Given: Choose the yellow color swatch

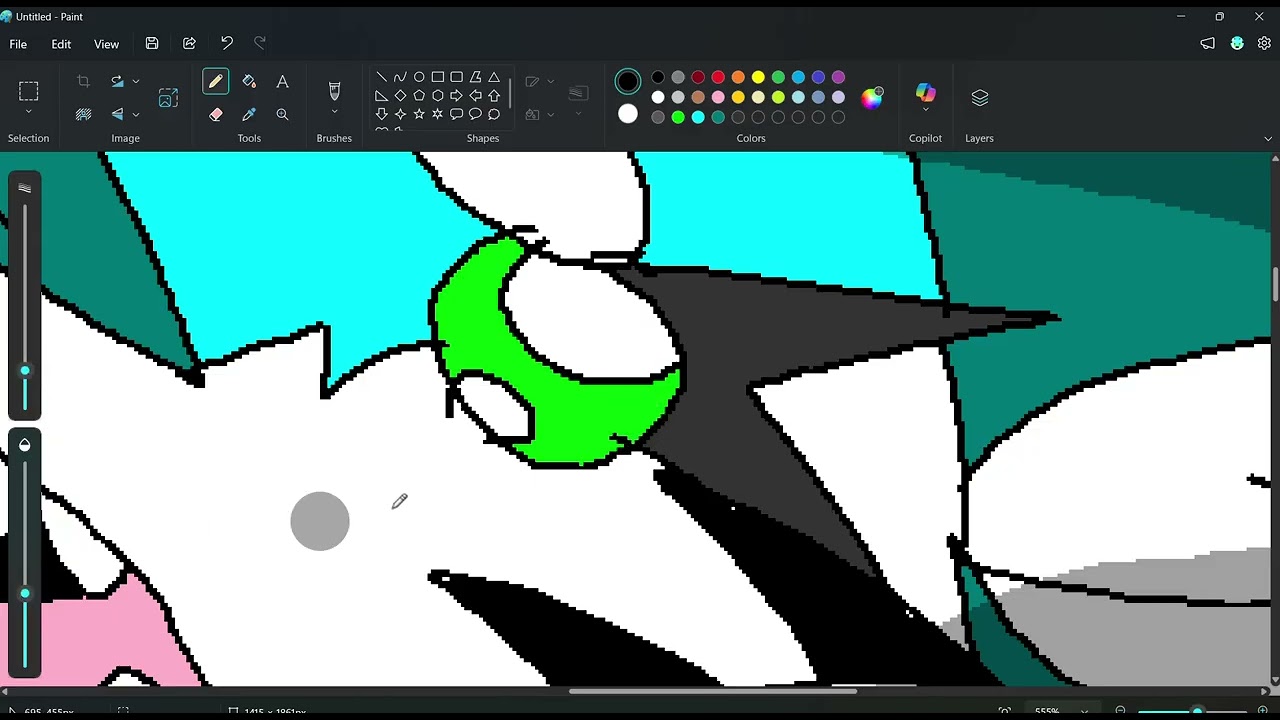Looking at the screenshot, I should (758, 77).
